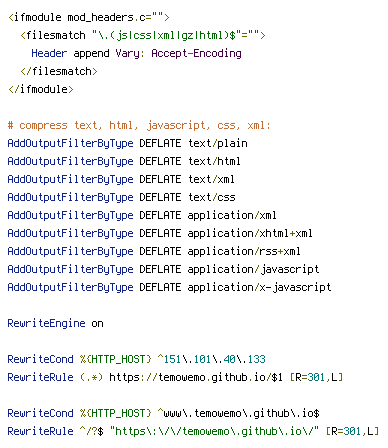This screenshot has width=388, height=448.
Task: Click the Accept-Encoding text
Action: click(x=196, y=53)
